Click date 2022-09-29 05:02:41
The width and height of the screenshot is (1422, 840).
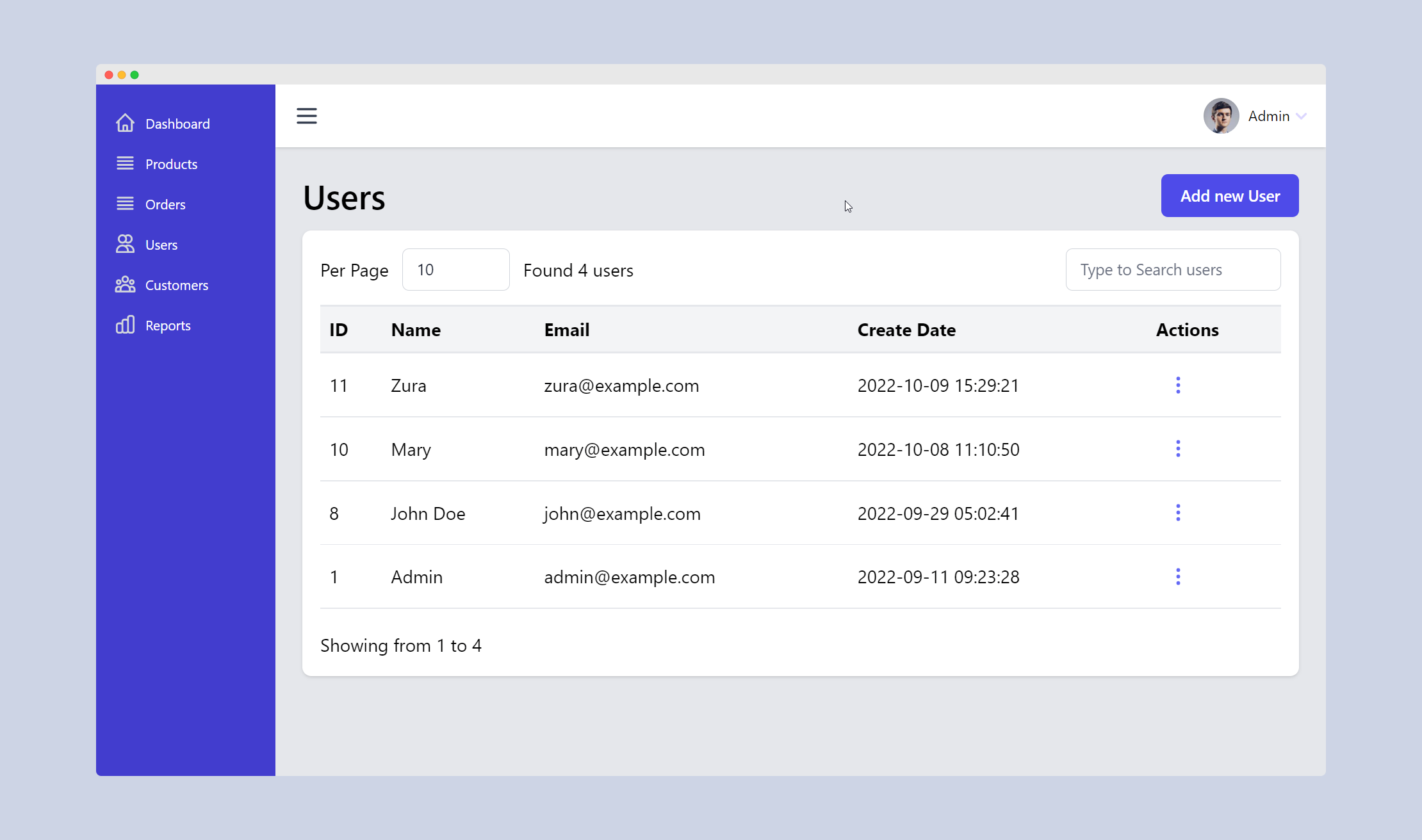click(x=938, y=513)
